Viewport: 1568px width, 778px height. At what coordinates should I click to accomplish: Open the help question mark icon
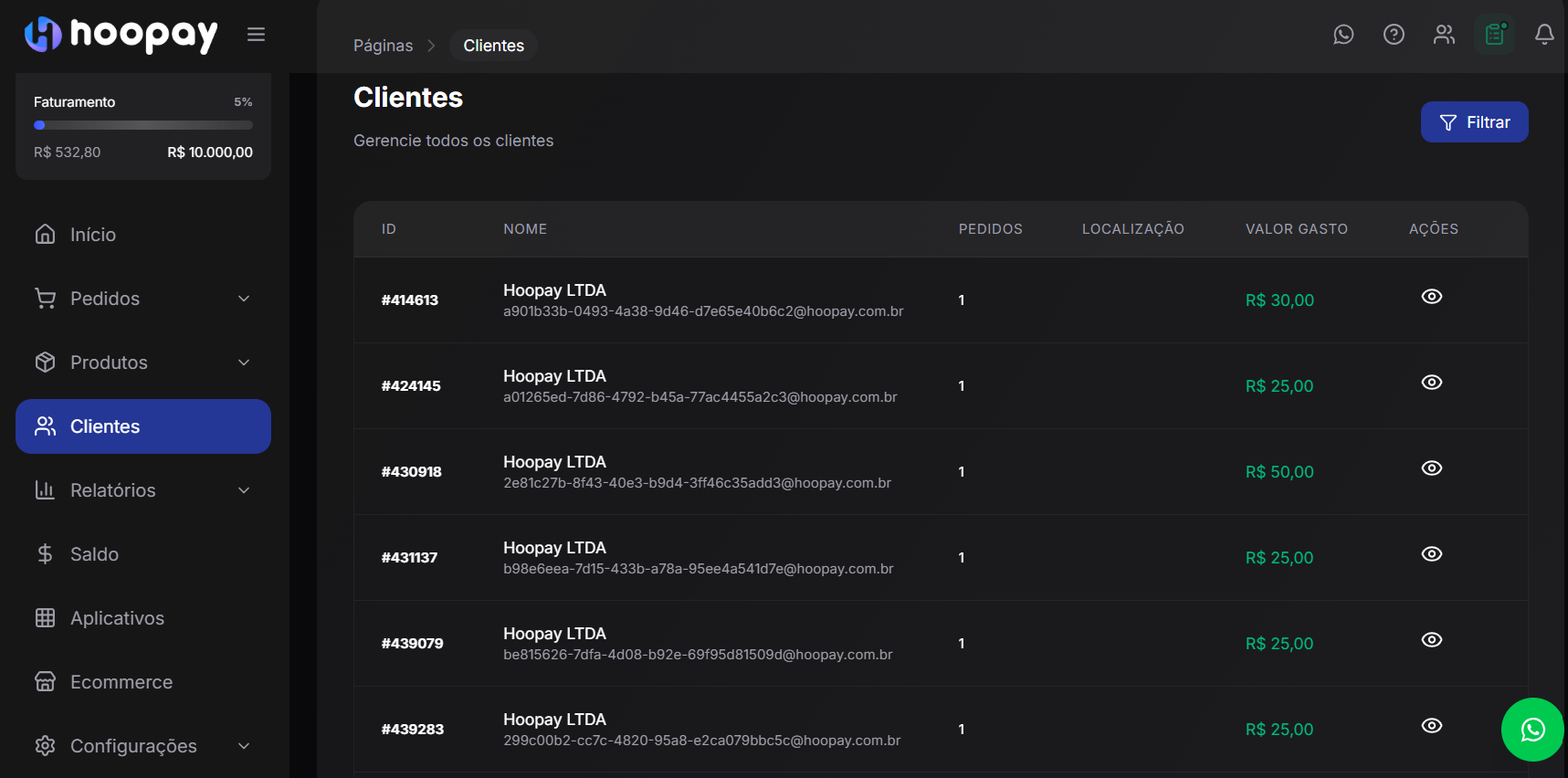(1394, 35)
